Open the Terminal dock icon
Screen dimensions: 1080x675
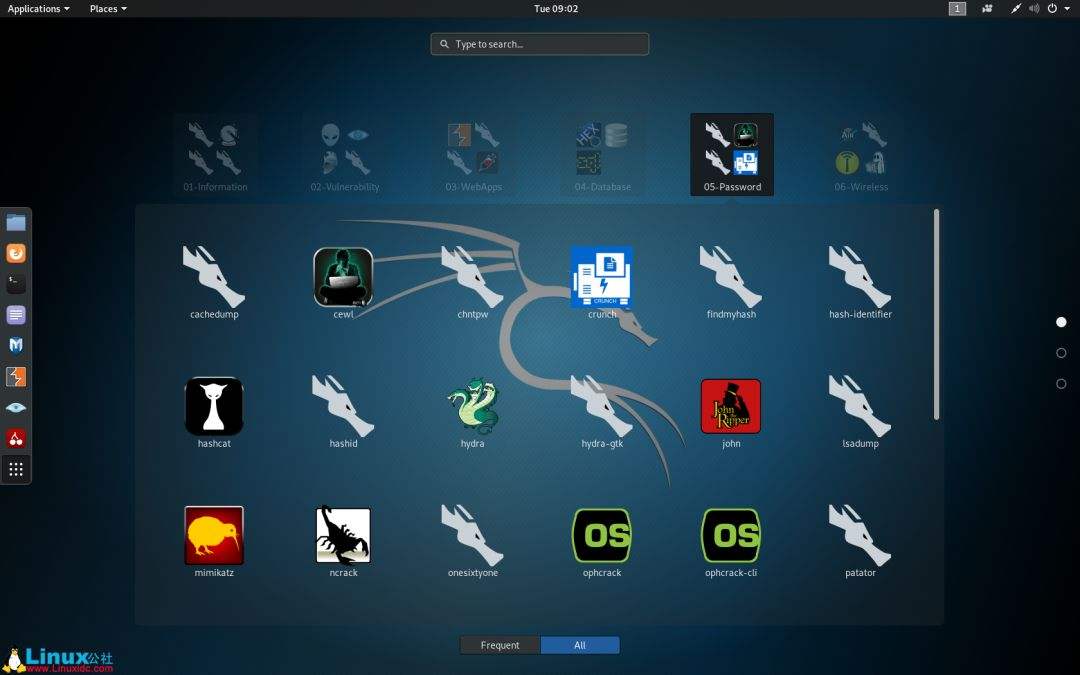16,284
